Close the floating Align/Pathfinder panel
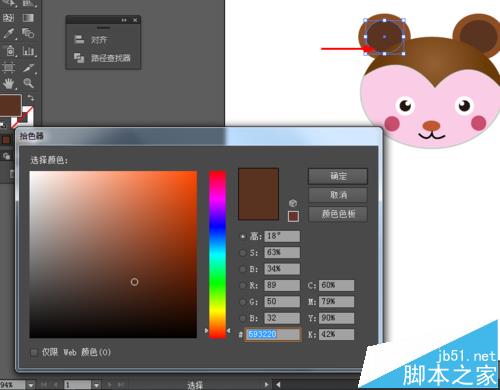This screenshot has height=390, width=500. point(135,20)
